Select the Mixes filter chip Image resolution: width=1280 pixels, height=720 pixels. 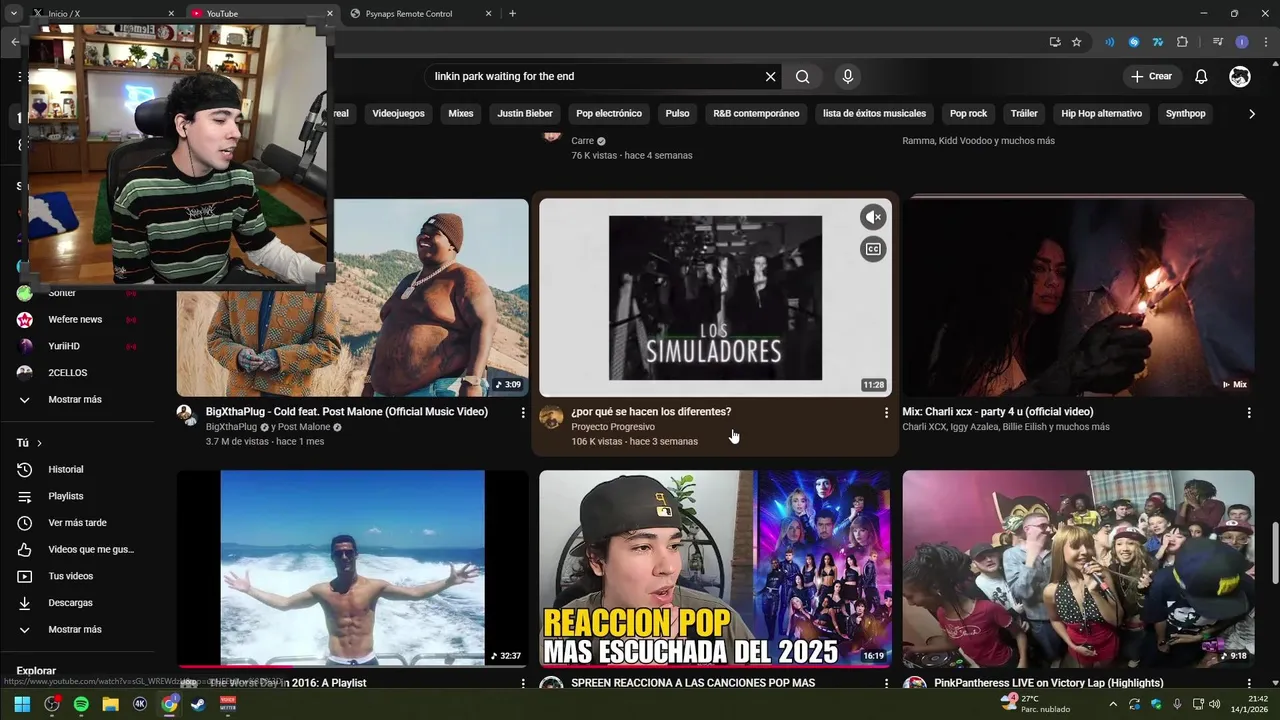click(461, 113)
